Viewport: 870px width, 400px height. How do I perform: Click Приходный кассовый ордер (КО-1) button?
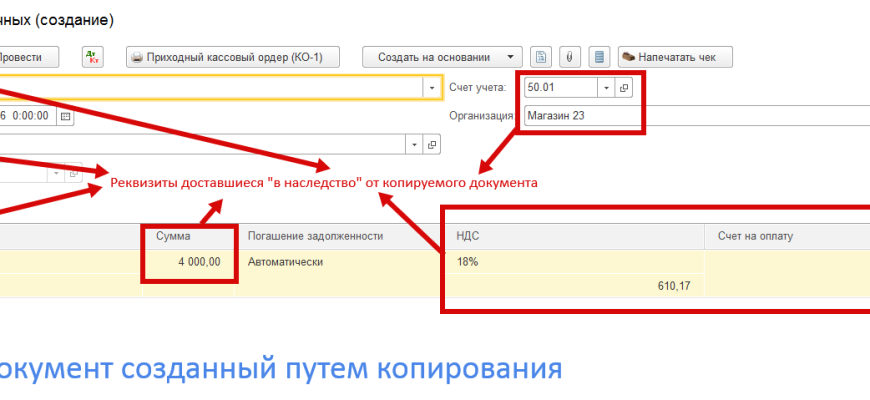[233, 57]
